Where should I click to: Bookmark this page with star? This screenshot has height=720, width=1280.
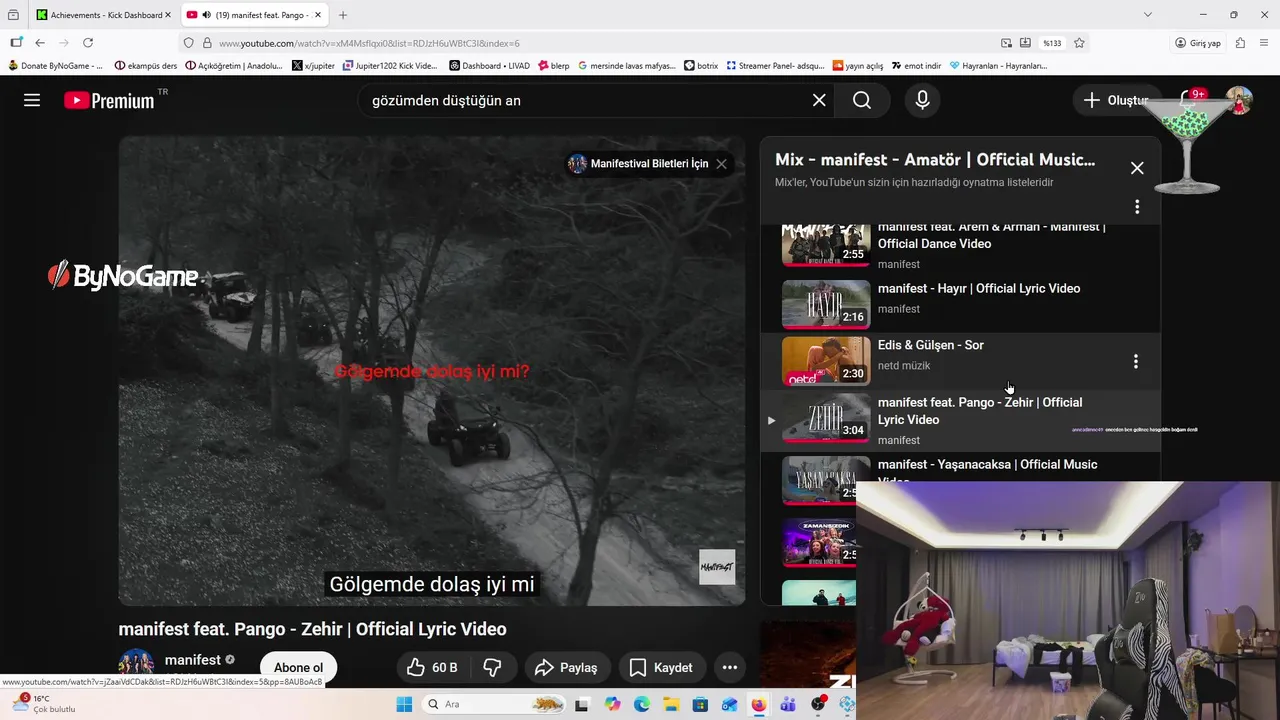point(1080,43)
